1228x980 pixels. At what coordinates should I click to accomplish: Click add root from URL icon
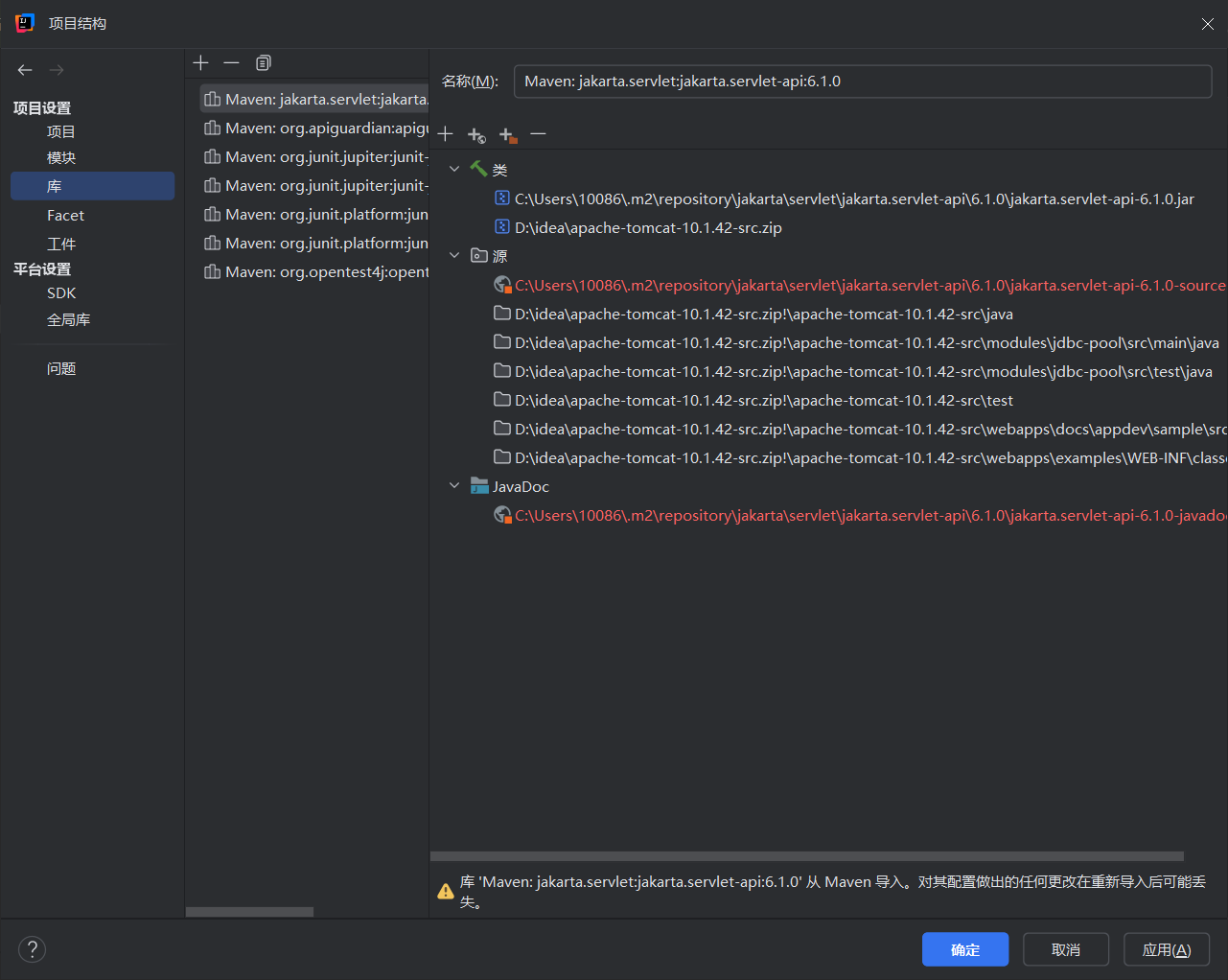click(x=476, y=135)
